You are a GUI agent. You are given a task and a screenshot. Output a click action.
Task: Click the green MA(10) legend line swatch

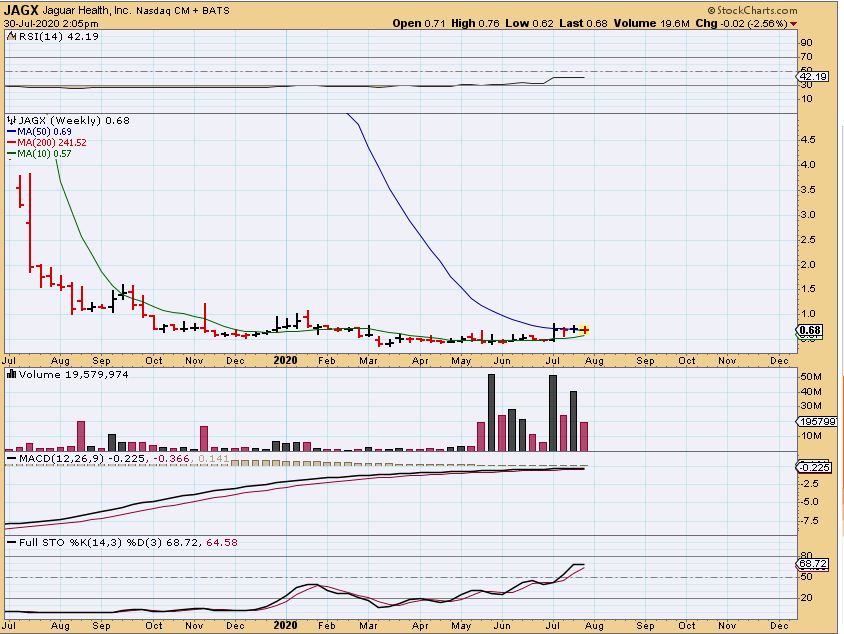pos(11,154)
